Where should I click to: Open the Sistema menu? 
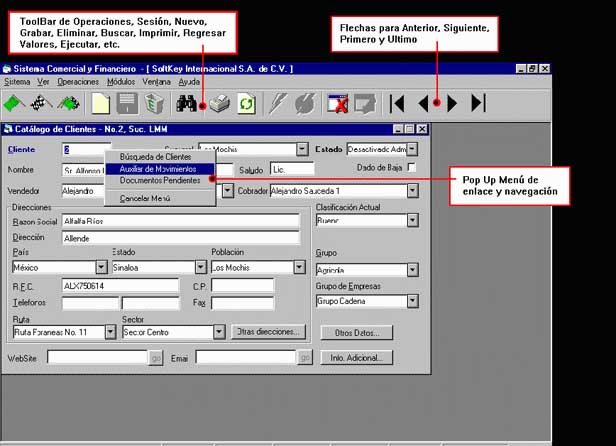[17, 82]
